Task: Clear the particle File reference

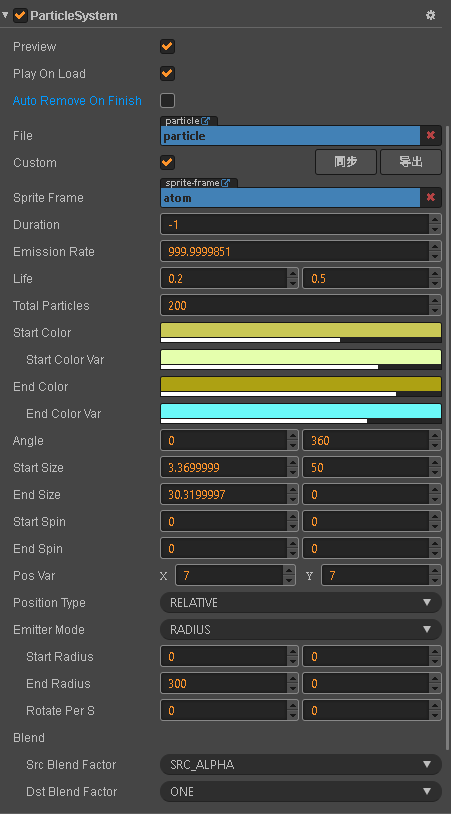Action: (431, 135)
